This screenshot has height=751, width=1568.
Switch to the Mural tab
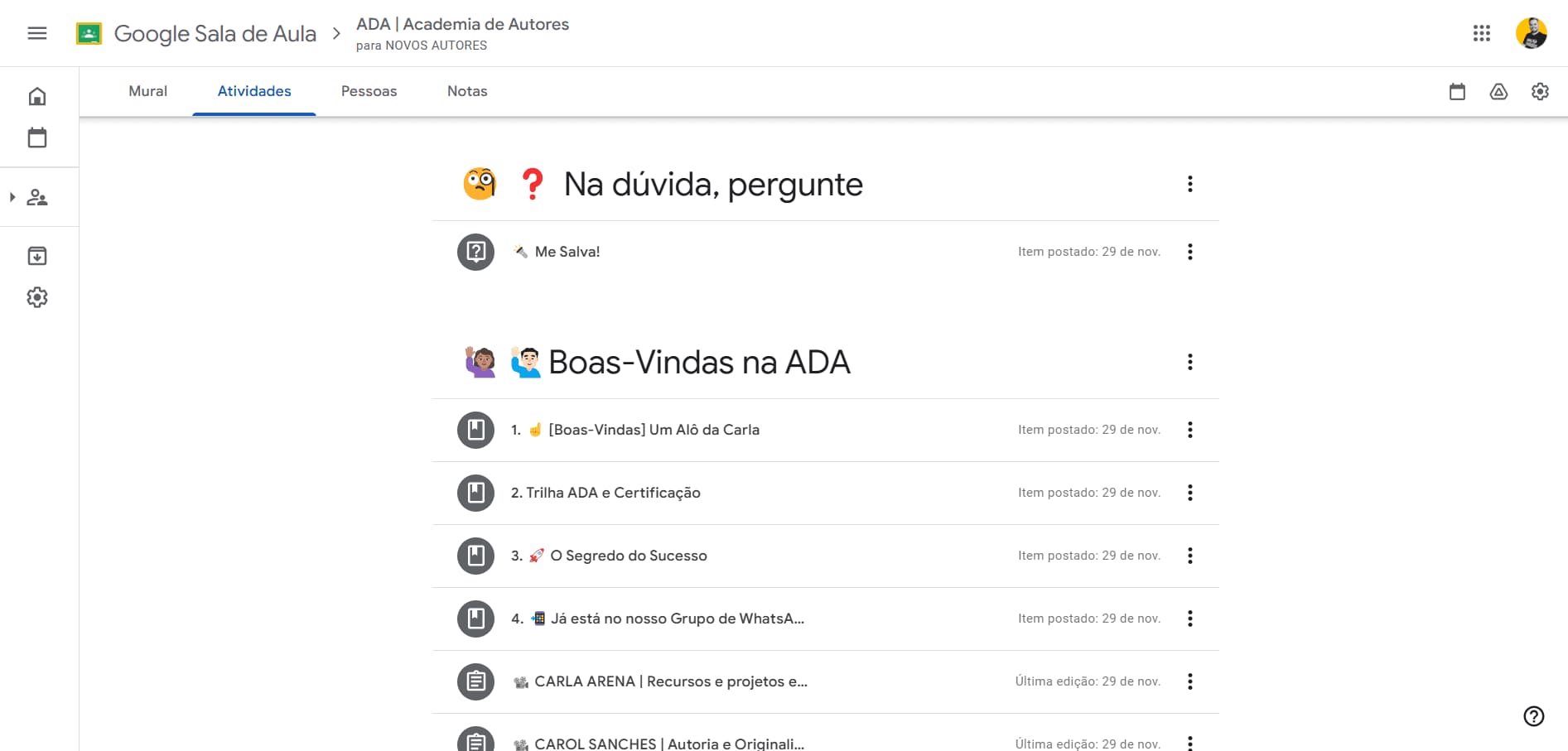147,91
